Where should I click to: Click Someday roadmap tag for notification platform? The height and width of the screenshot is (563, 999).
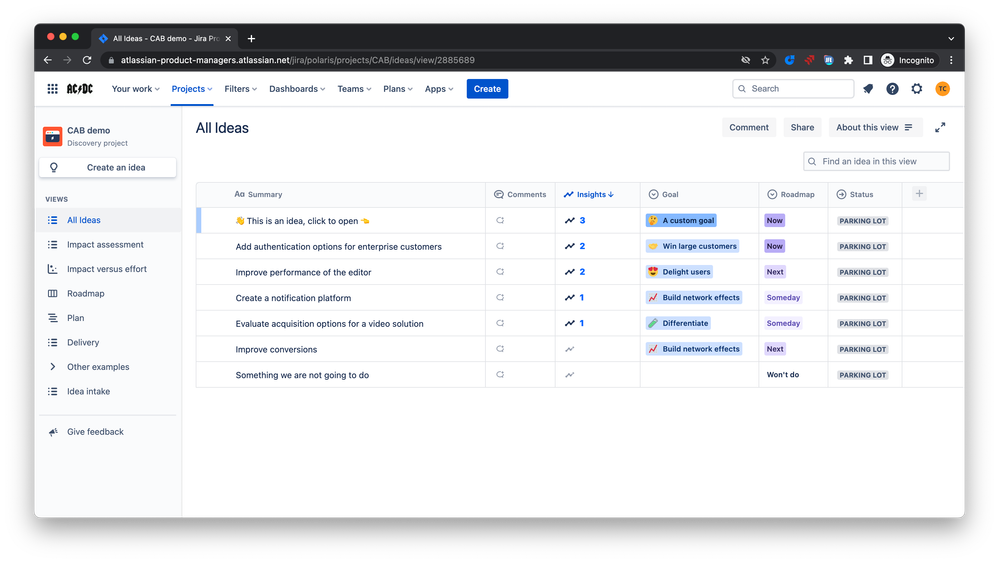[783, 297]
